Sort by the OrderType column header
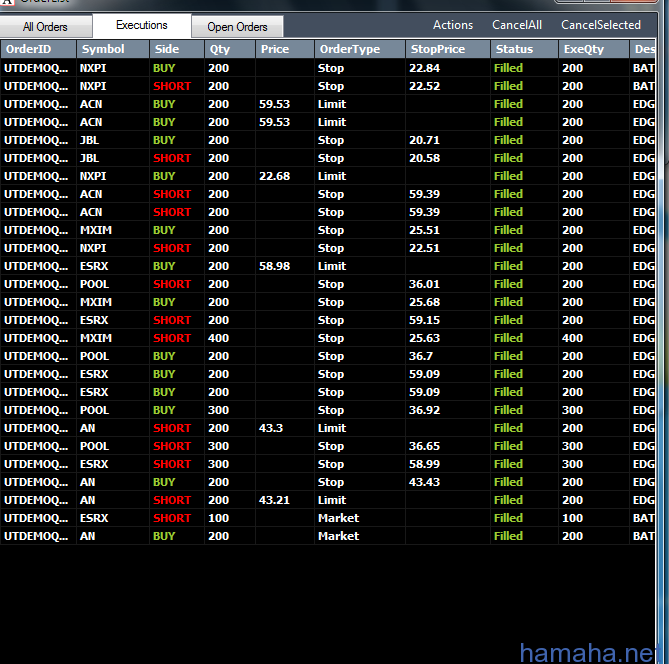 (360, 49)
